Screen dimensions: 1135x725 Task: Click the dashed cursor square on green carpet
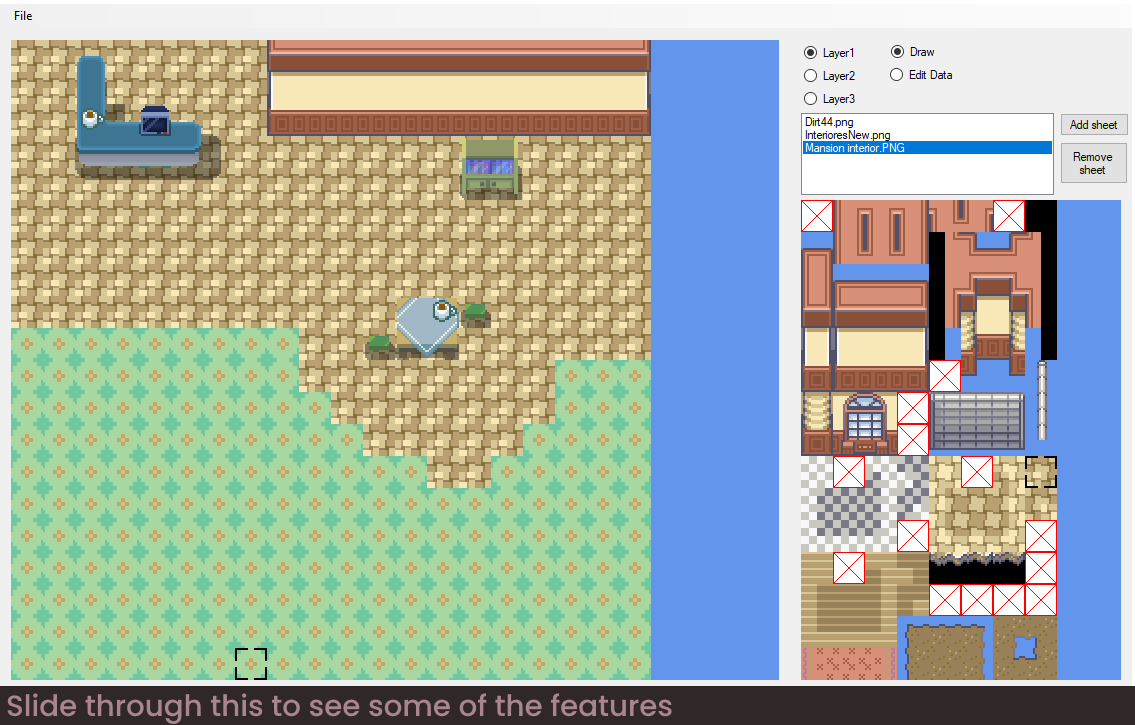tap(251, 663)
